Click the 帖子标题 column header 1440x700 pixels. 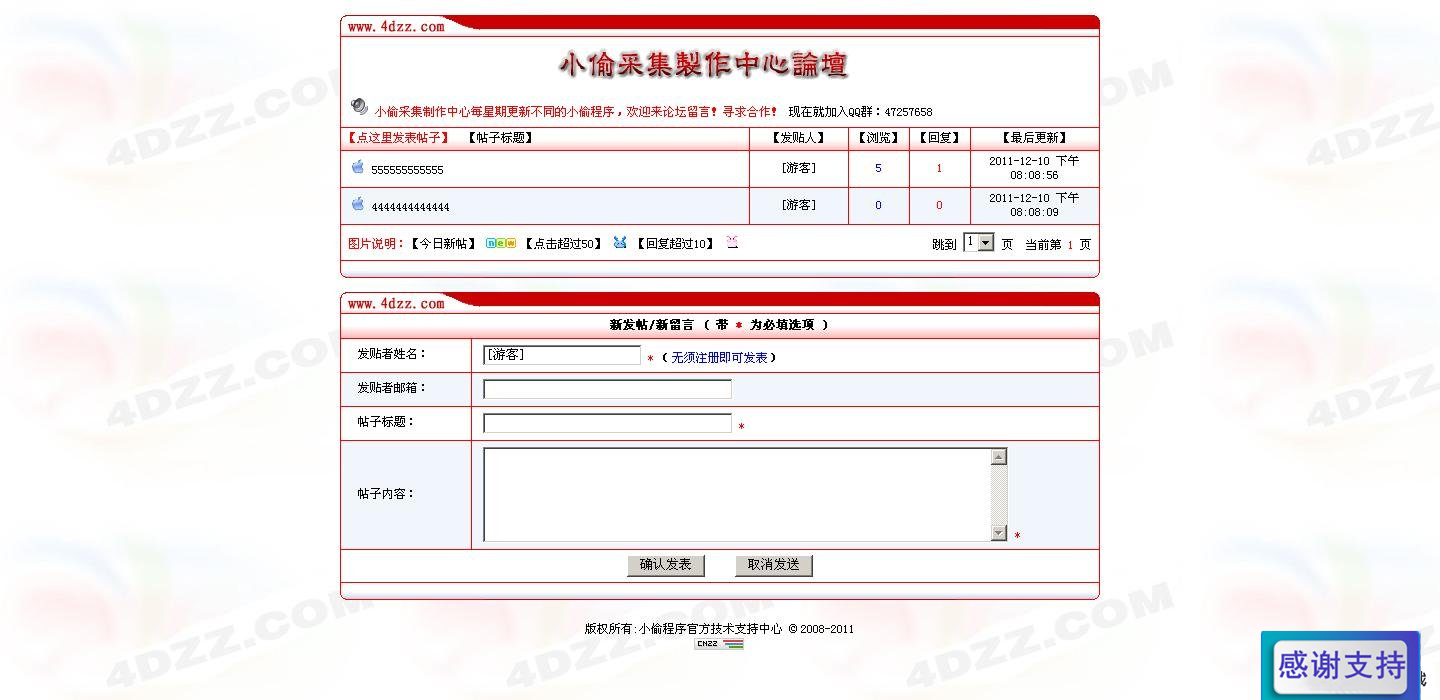point(501,138)
